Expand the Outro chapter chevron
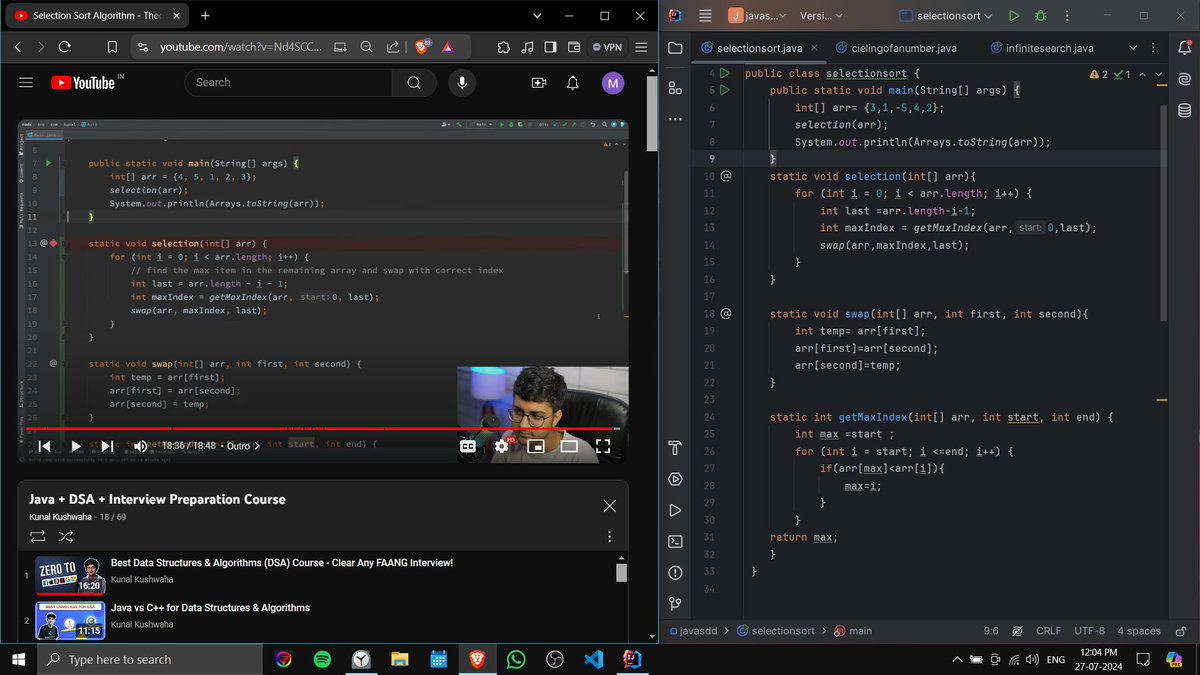 coord(256,446)
